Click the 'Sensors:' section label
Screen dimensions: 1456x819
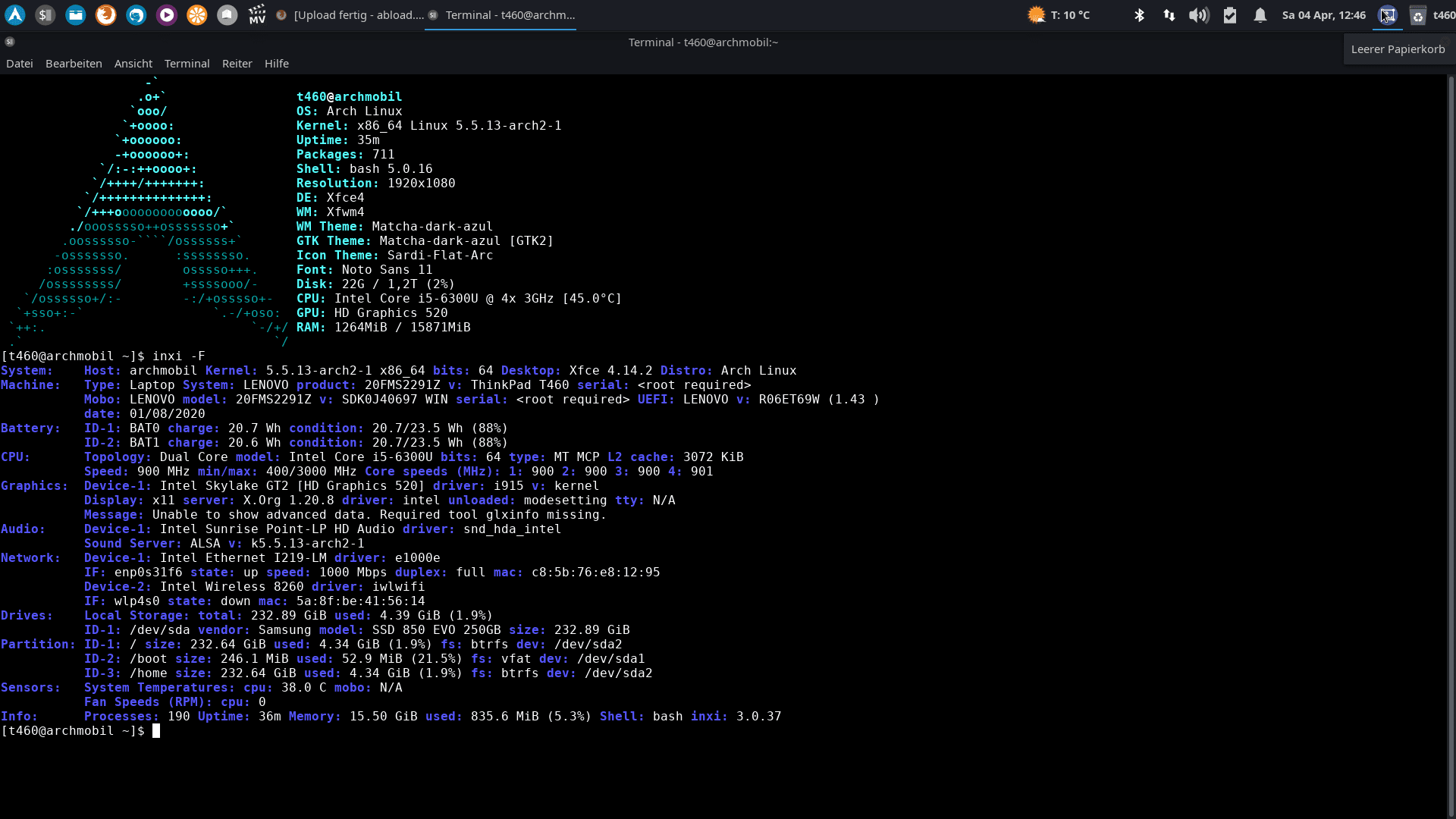(31, 687)
